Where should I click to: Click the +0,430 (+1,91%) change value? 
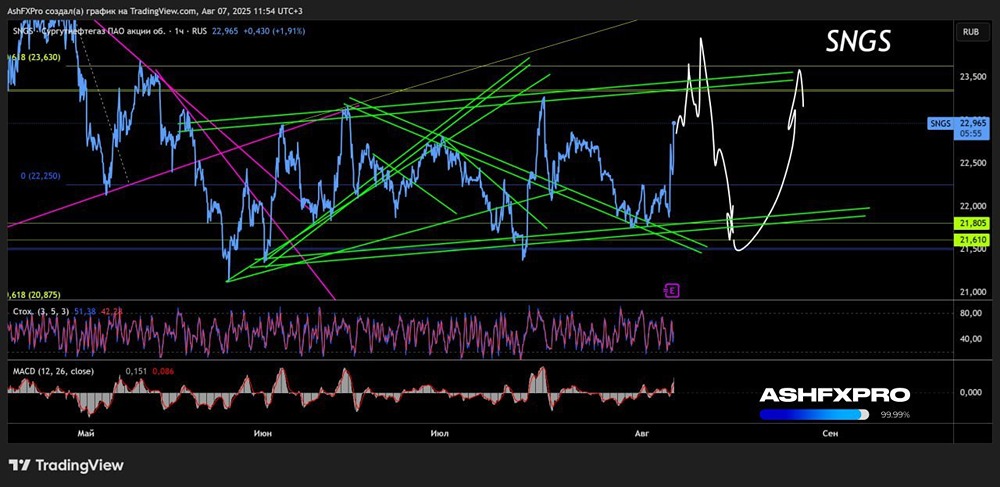[x=272, y=31]
